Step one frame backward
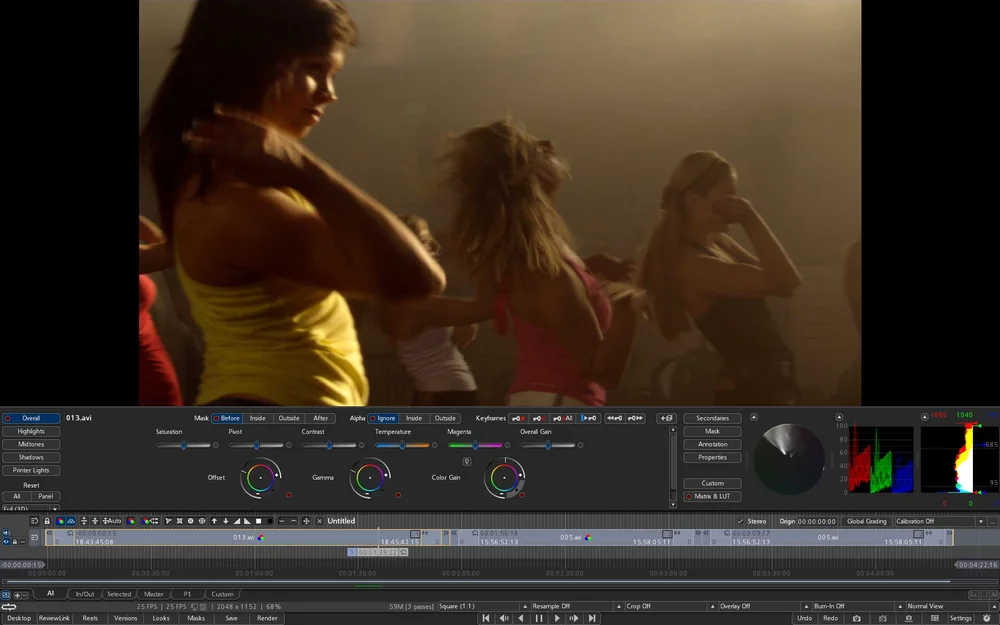This screenshot has height=625, width=1000. [x=504, y=618]
